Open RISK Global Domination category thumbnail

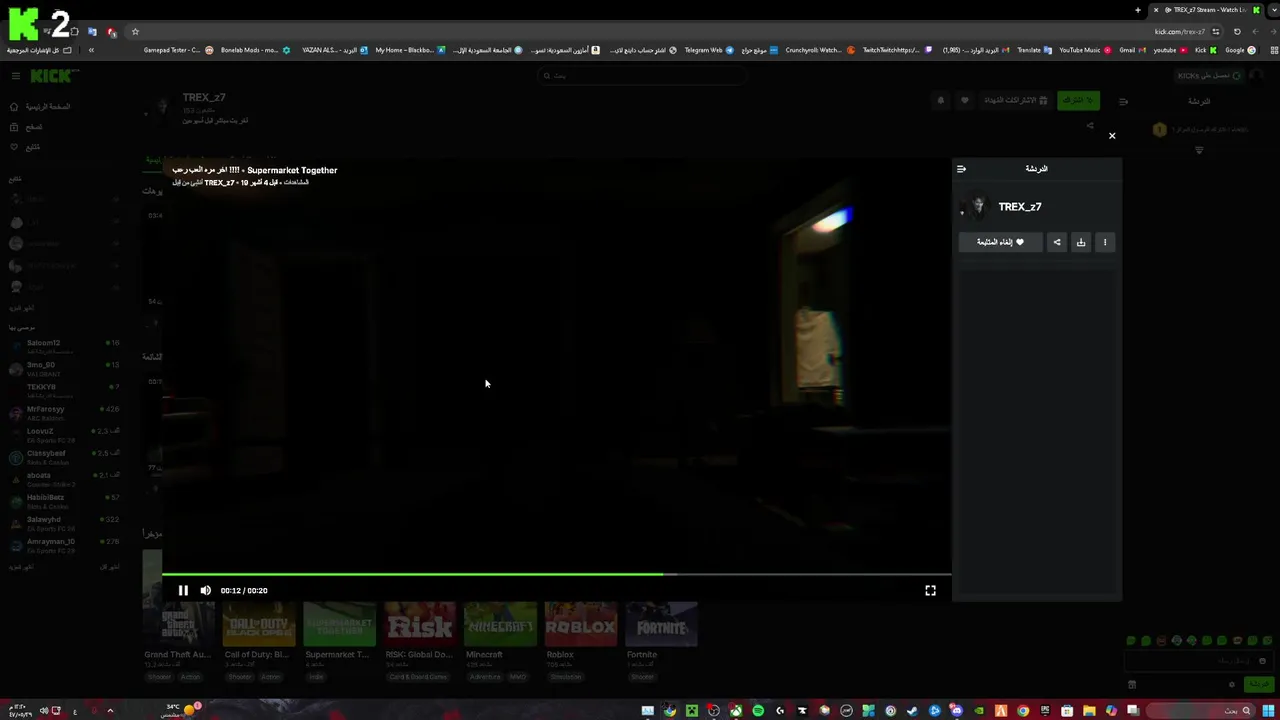tap(420, 625)
